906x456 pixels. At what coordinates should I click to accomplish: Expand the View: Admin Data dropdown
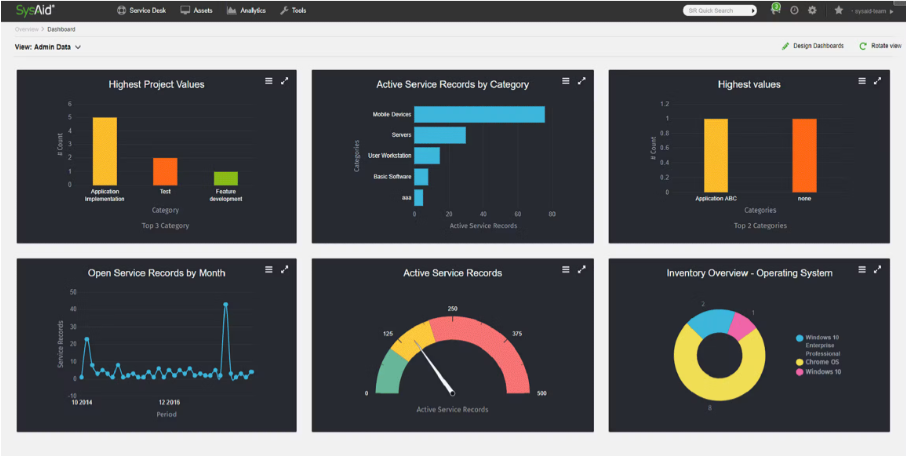pos(48,46)
